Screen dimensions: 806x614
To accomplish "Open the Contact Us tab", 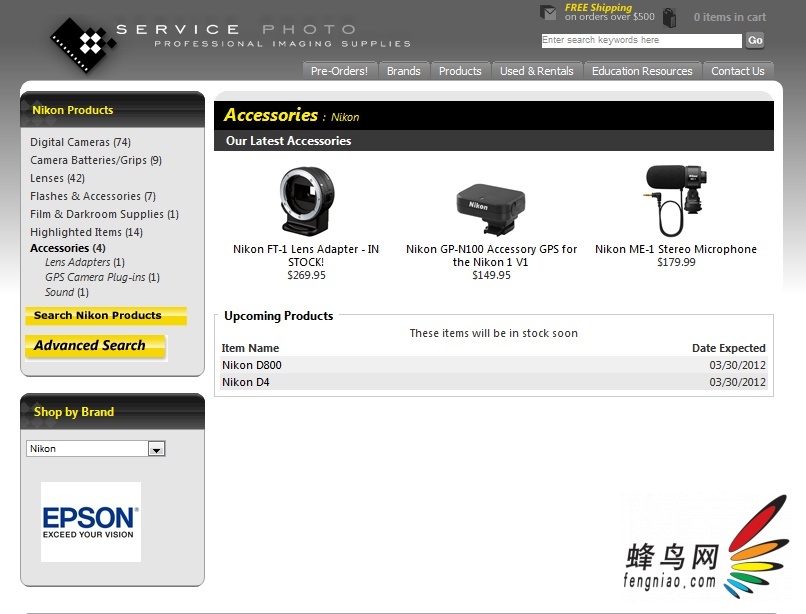I will [x=738, y=71].
